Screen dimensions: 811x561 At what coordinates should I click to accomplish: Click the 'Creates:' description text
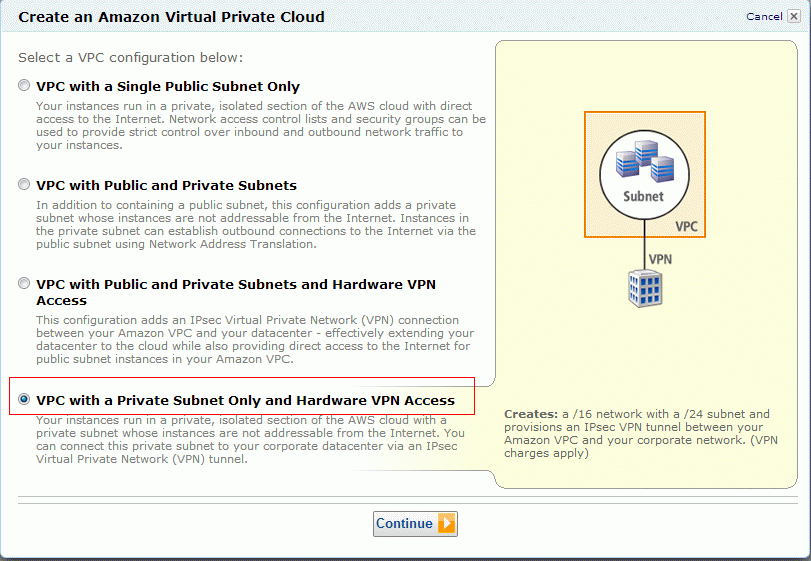click(641, 433)
